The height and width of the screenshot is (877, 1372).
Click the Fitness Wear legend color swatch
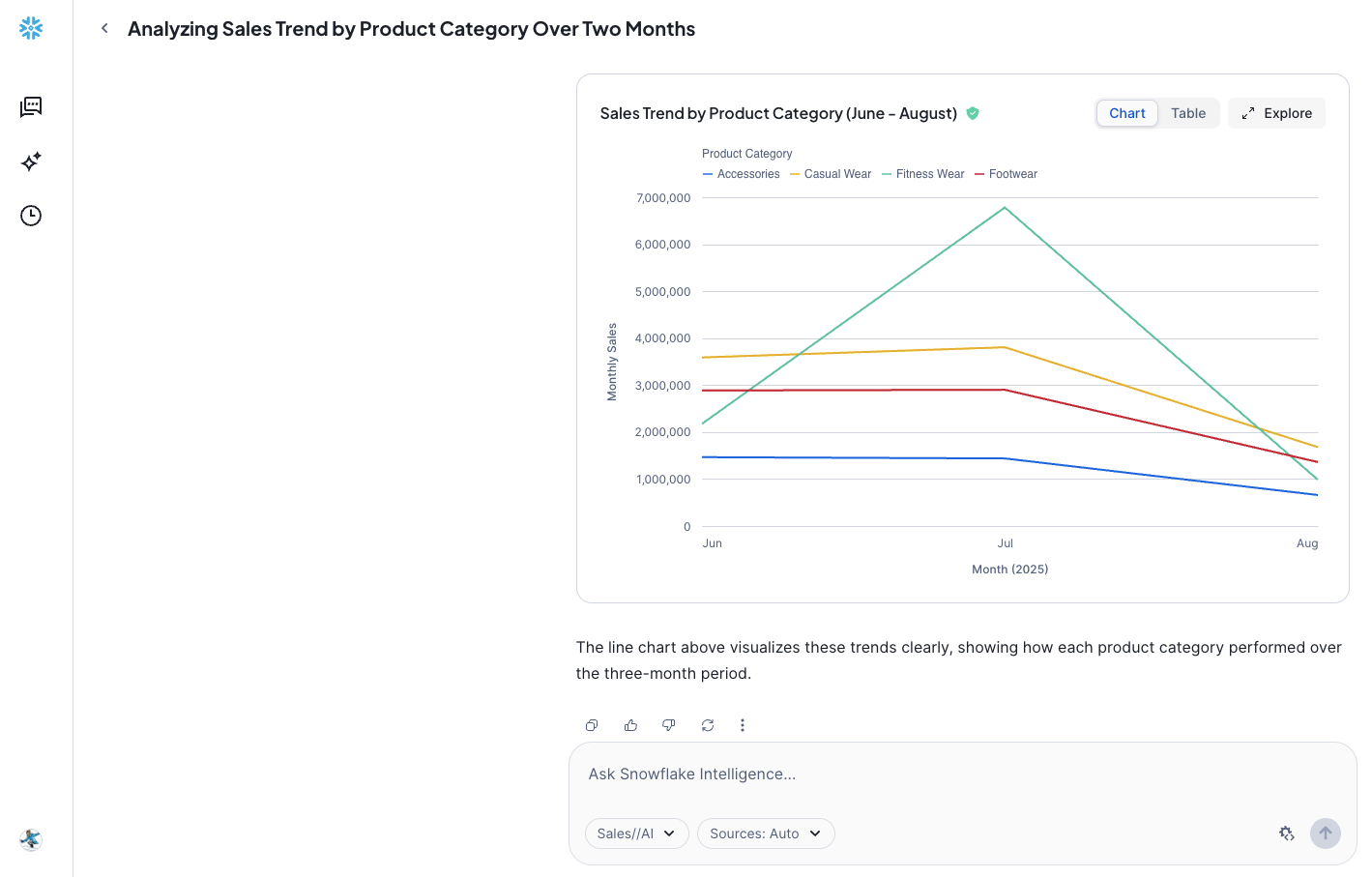tap(887, 175)
